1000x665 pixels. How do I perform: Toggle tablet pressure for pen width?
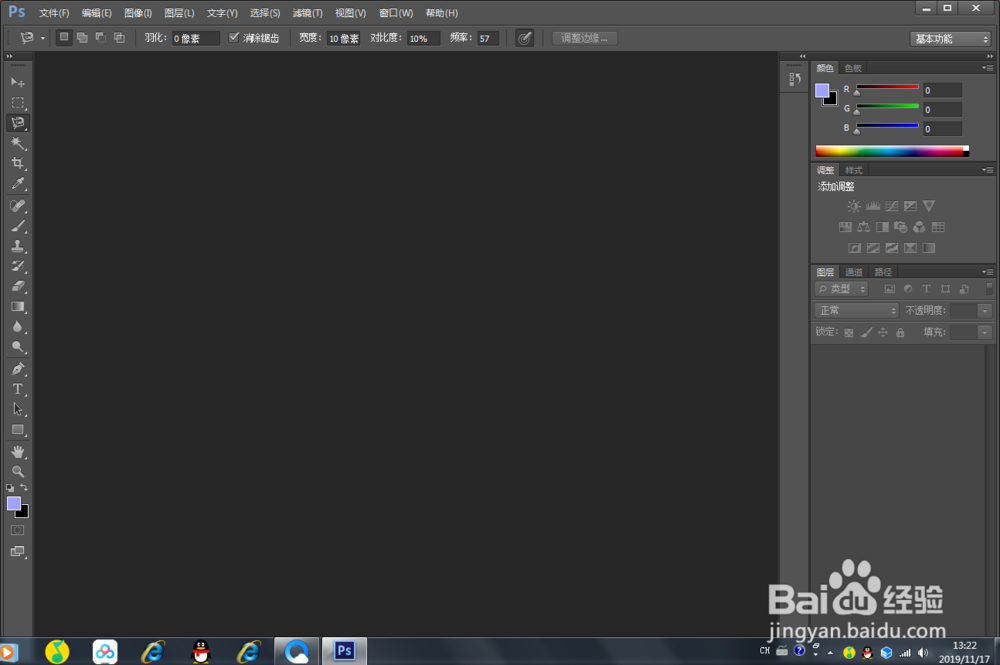[524, 38]
